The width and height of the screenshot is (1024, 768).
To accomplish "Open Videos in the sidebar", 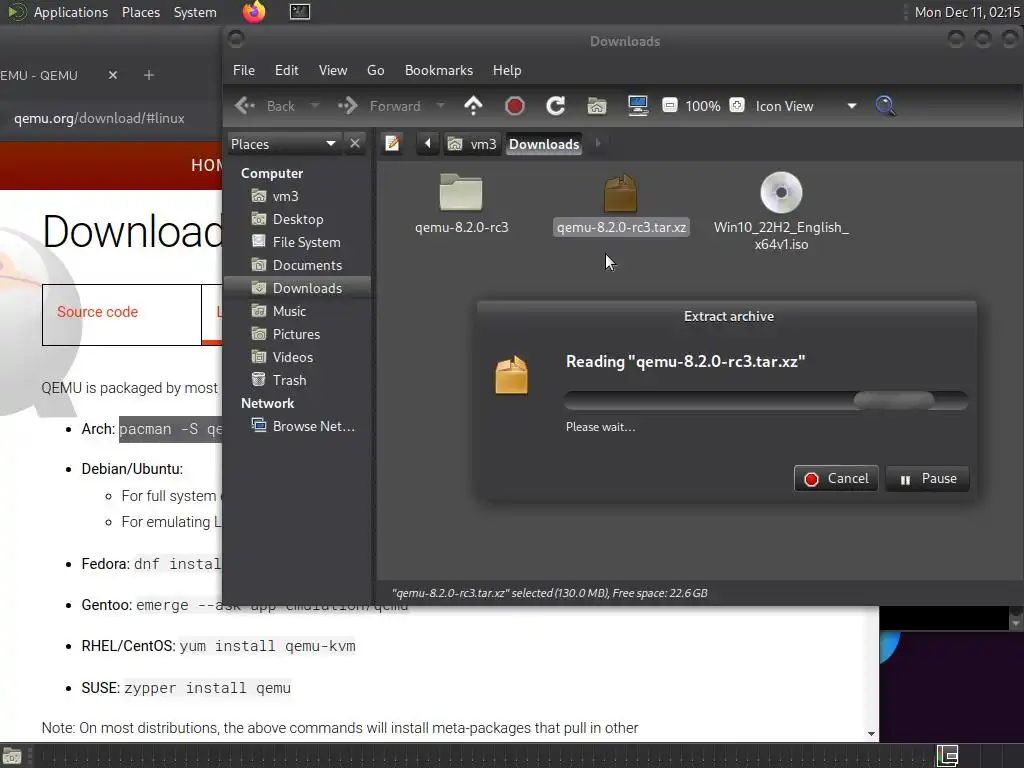I will pyautogui.click(x=298, y=357).
